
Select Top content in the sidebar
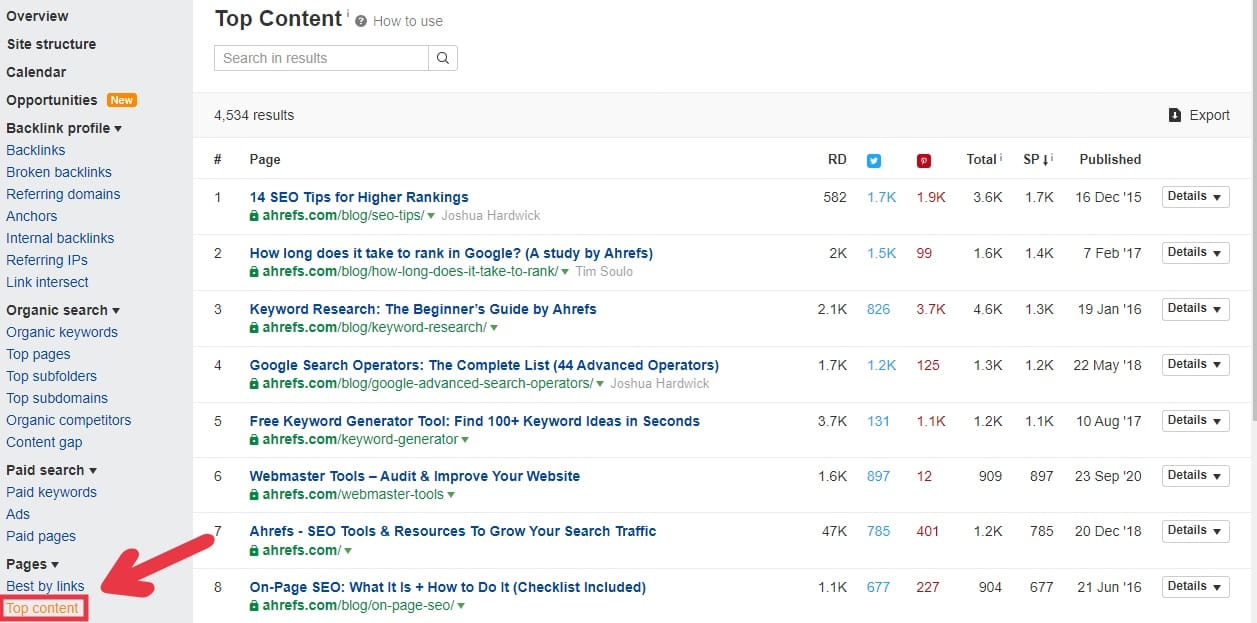point(43,608)
